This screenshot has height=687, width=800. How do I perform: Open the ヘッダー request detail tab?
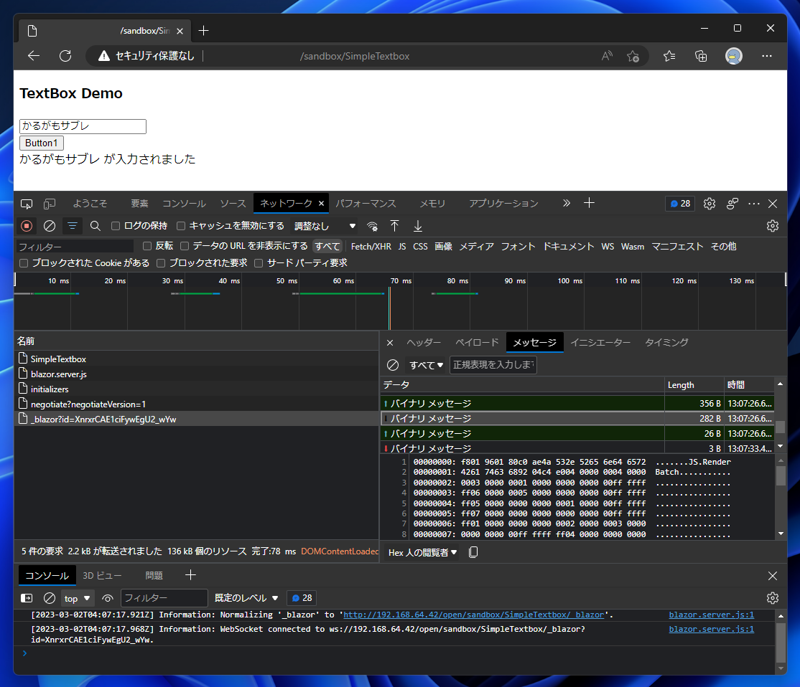point(423,343)
